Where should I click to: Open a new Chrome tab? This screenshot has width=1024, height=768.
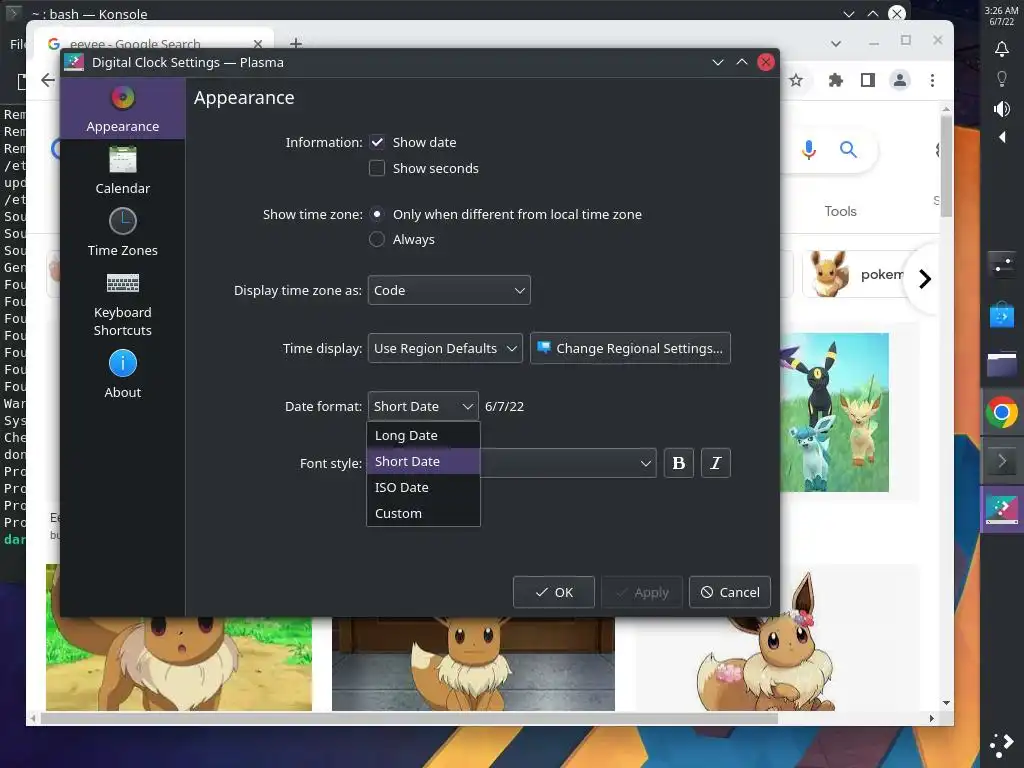[296, 43]
